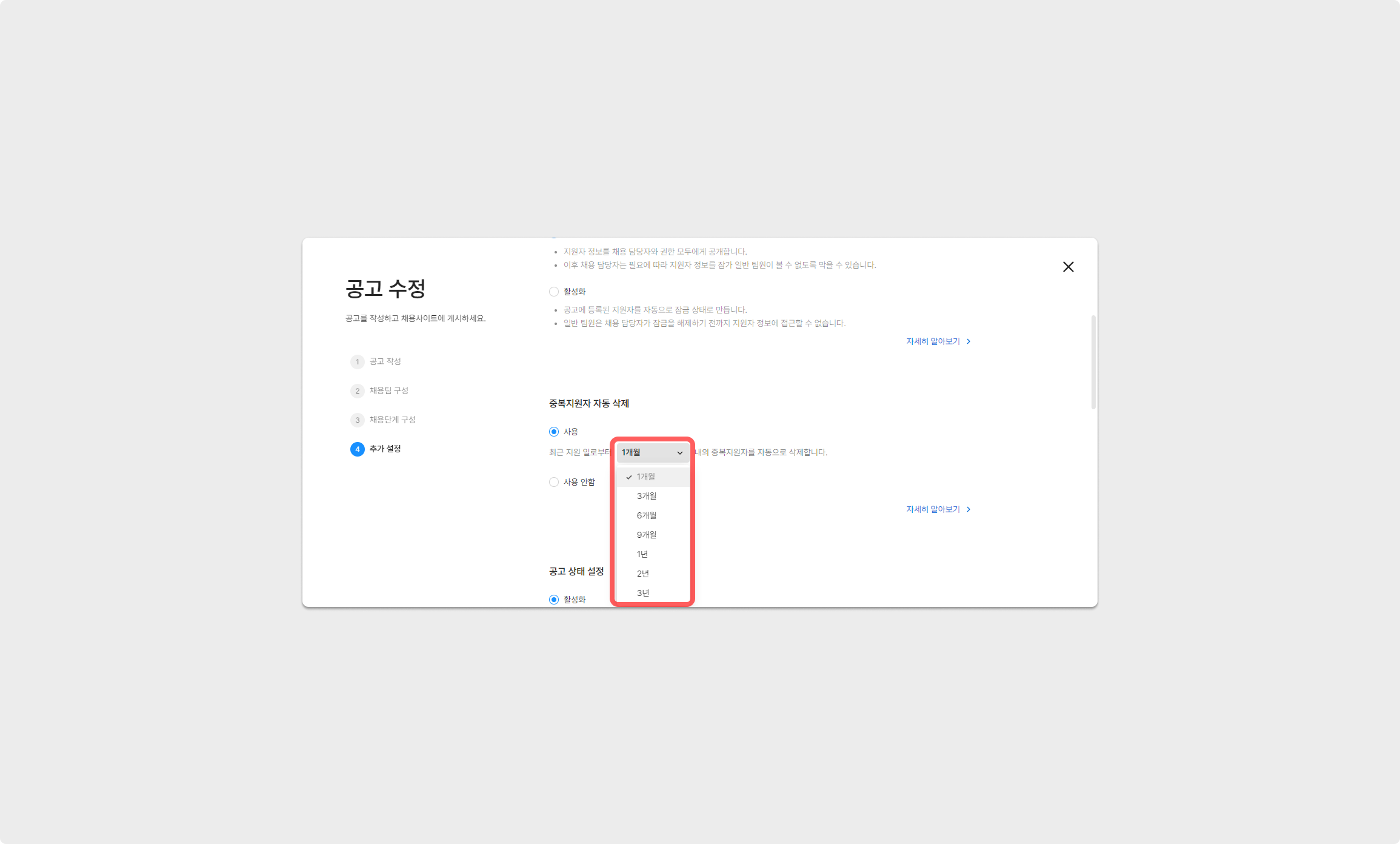The height and width of the screenshot is (844, 1400).
Task: Collapse the 1개월 period dropdown
Action: 653,452
